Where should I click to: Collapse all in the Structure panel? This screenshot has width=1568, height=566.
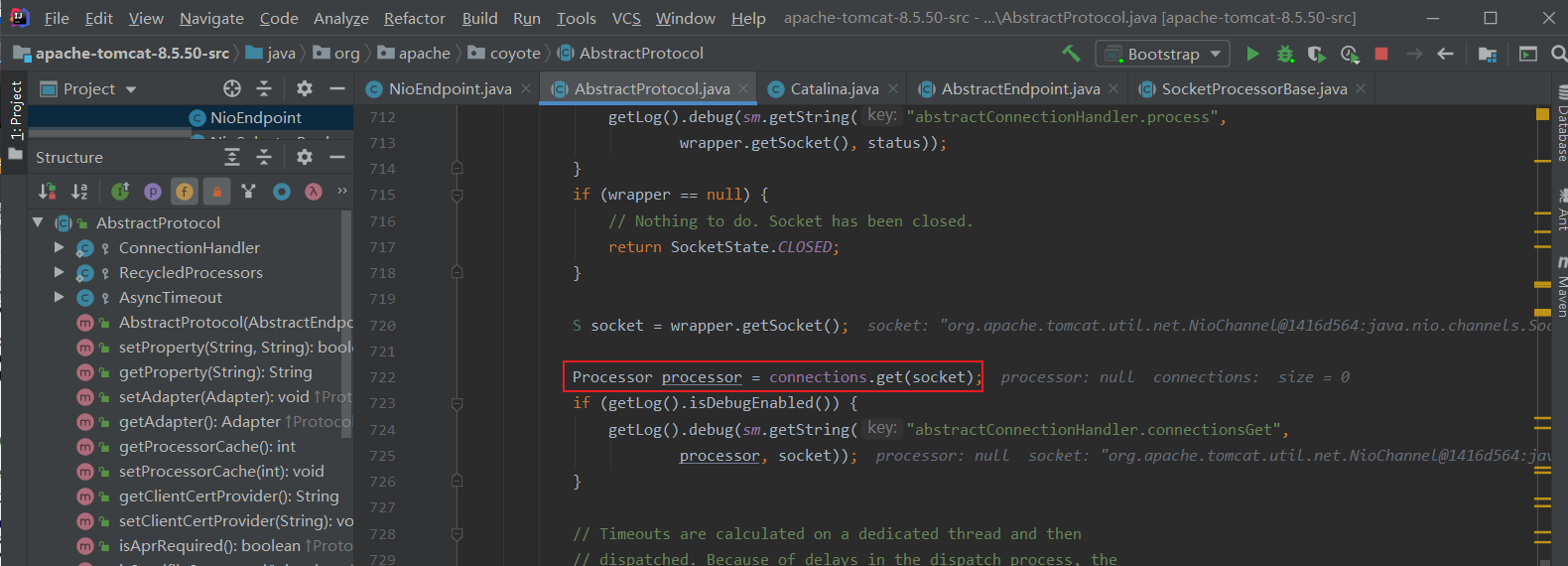point(264,157)
